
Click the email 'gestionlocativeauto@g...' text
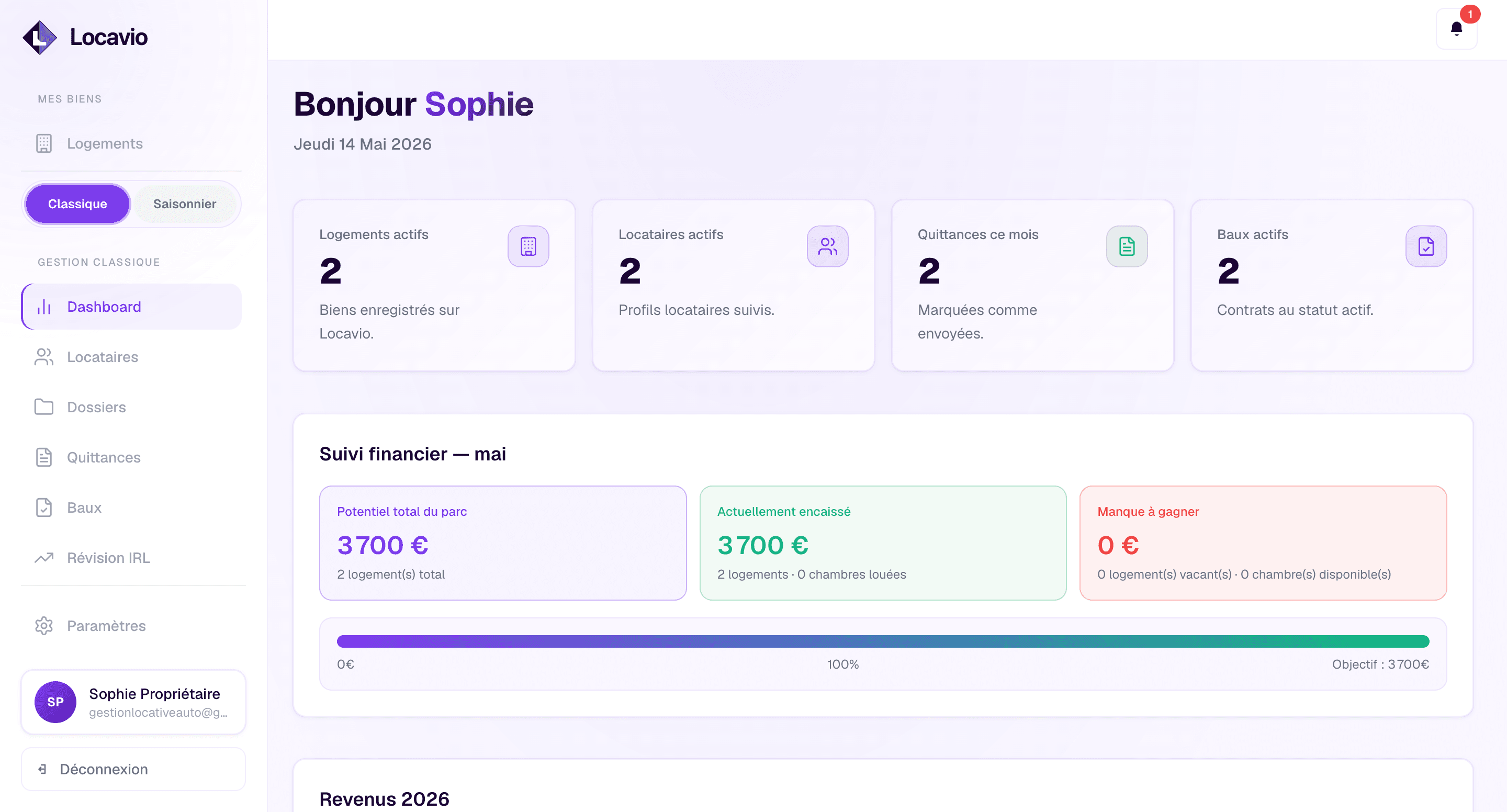158,713
